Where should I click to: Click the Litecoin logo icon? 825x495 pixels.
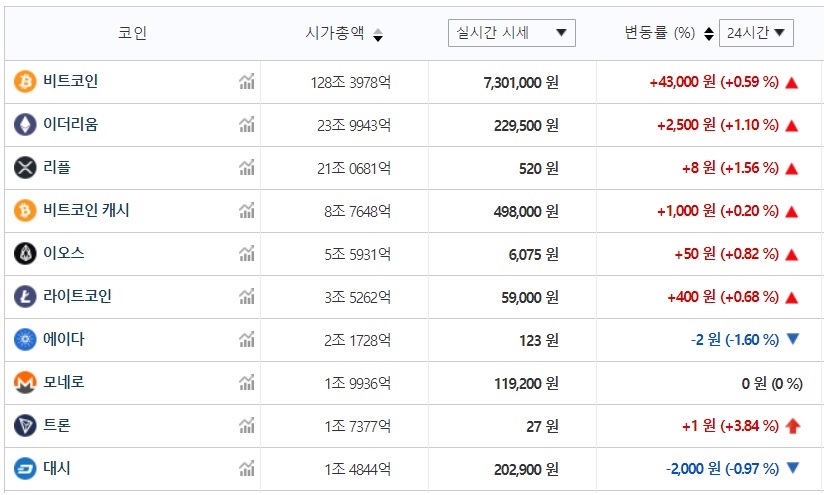[25, 297]
